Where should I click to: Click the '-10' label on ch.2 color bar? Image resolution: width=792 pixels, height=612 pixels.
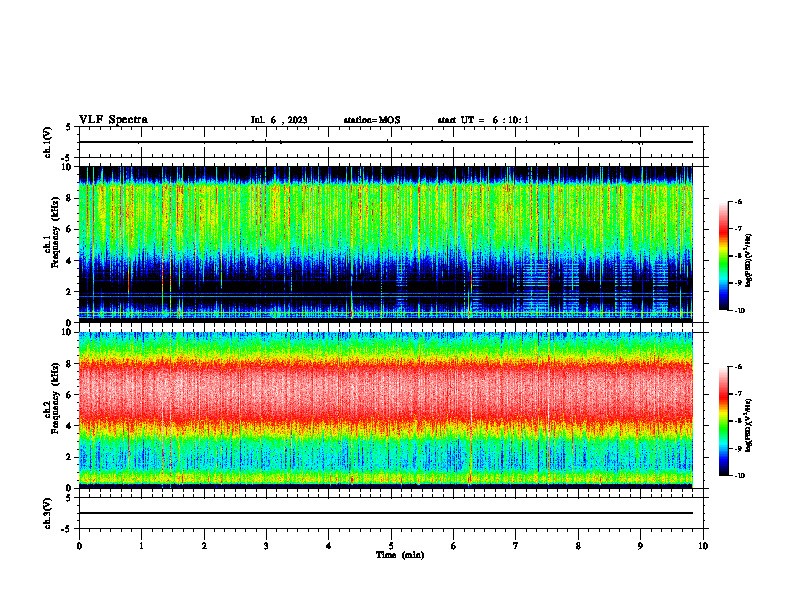pyautogui.click(x=740, y=476)
